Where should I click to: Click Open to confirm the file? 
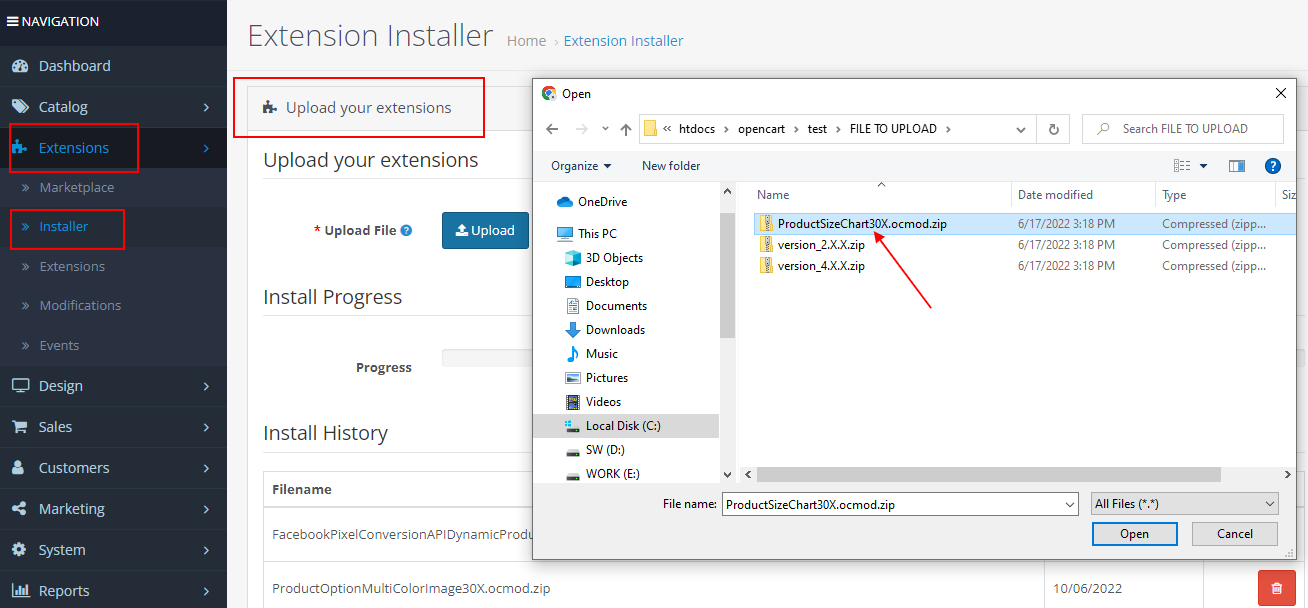1134,534
